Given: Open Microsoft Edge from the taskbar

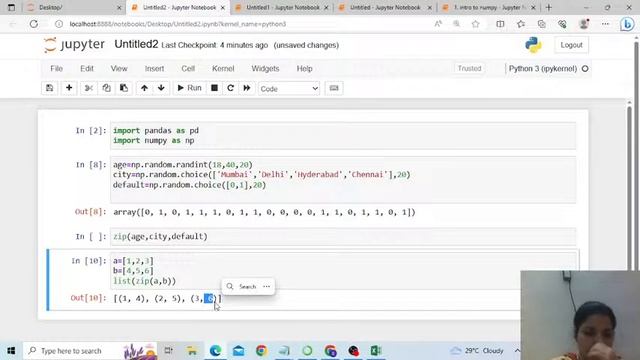Looking at the screenshot, I should (215, 351).
